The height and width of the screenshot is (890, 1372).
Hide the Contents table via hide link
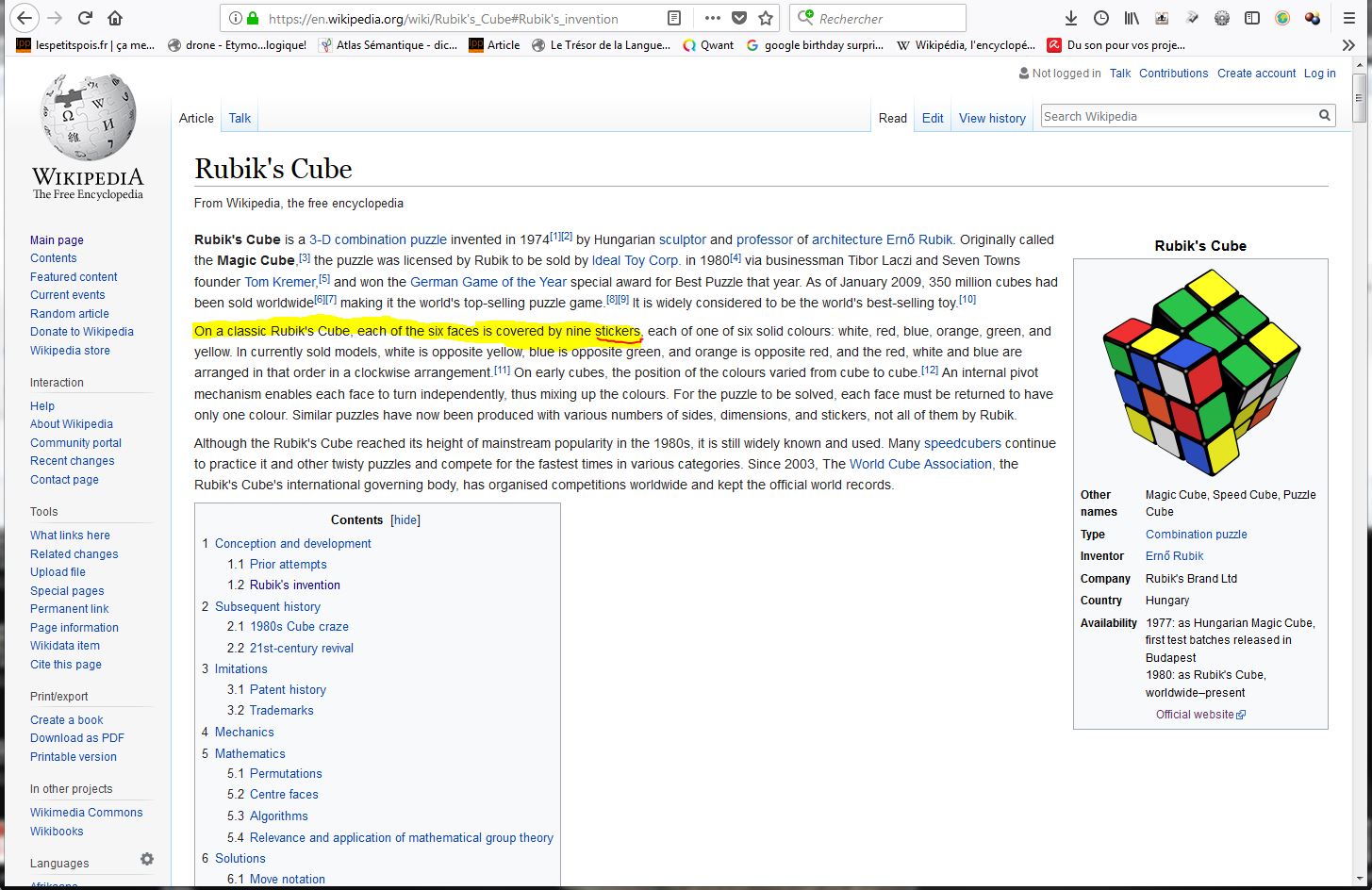[x=405, y=520]
